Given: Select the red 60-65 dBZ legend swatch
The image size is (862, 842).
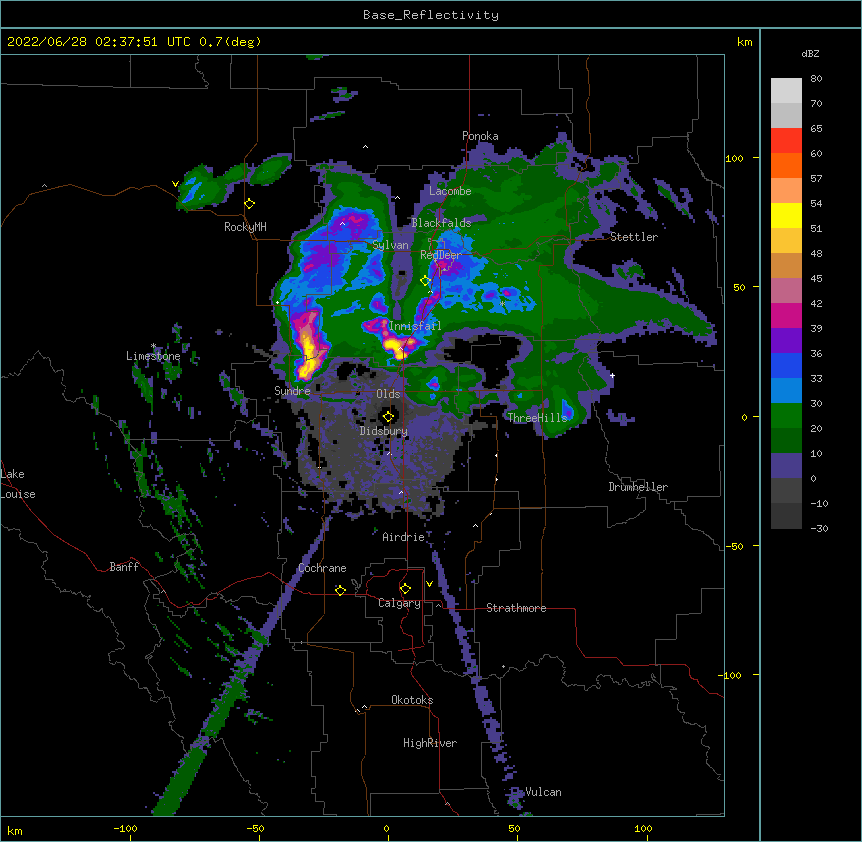Looking at the screenshot, I should (786, 141).
